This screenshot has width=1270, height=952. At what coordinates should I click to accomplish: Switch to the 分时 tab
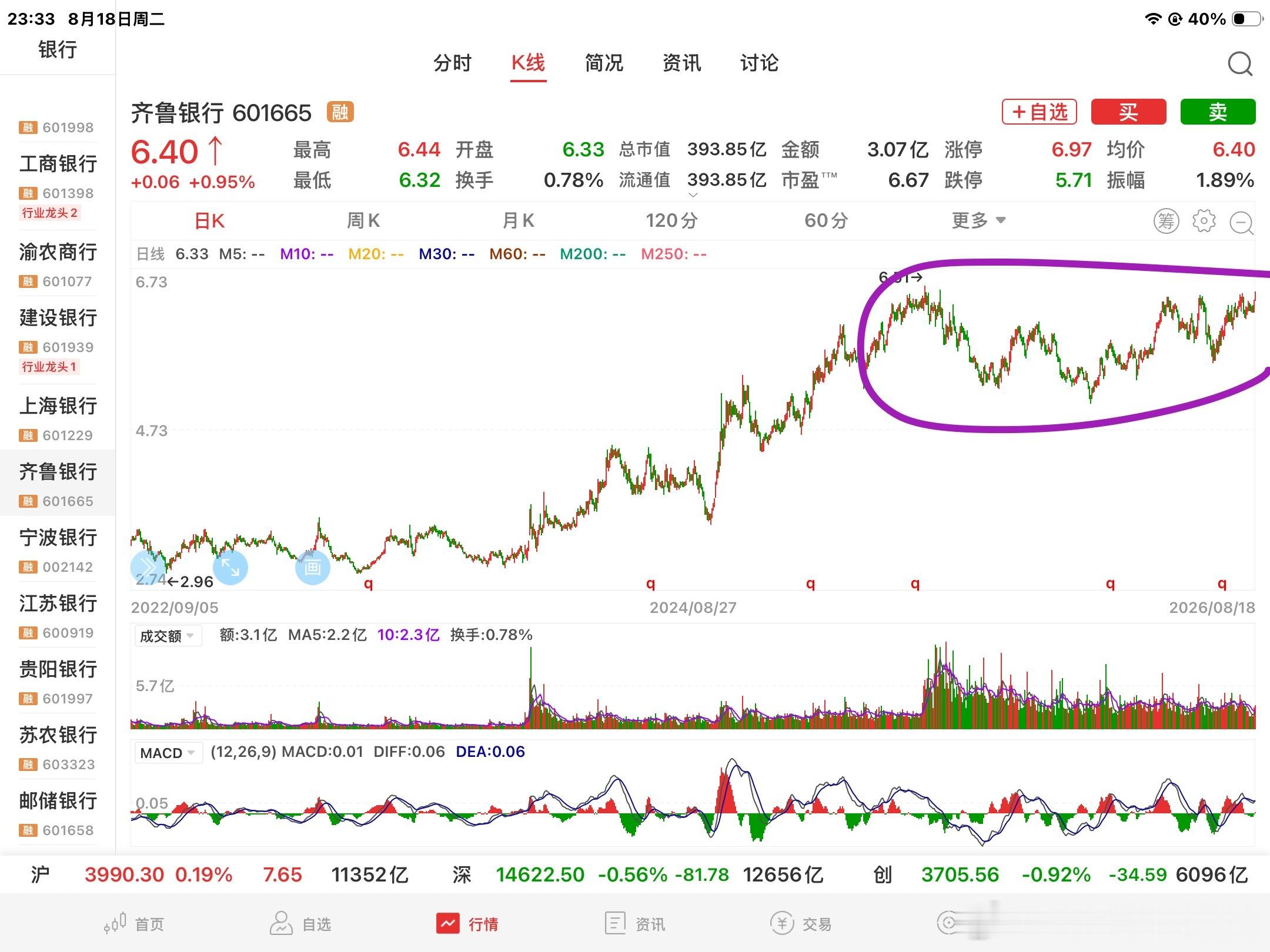[452, 63]
